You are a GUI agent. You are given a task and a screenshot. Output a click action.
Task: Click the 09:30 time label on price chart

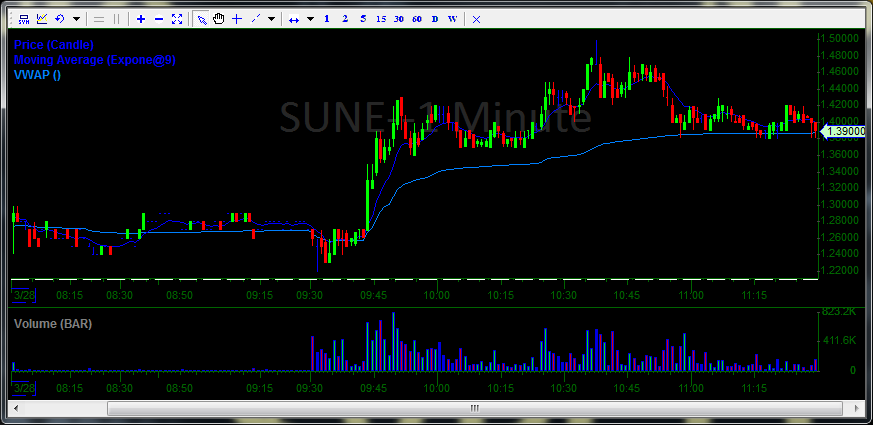(311, 295)
